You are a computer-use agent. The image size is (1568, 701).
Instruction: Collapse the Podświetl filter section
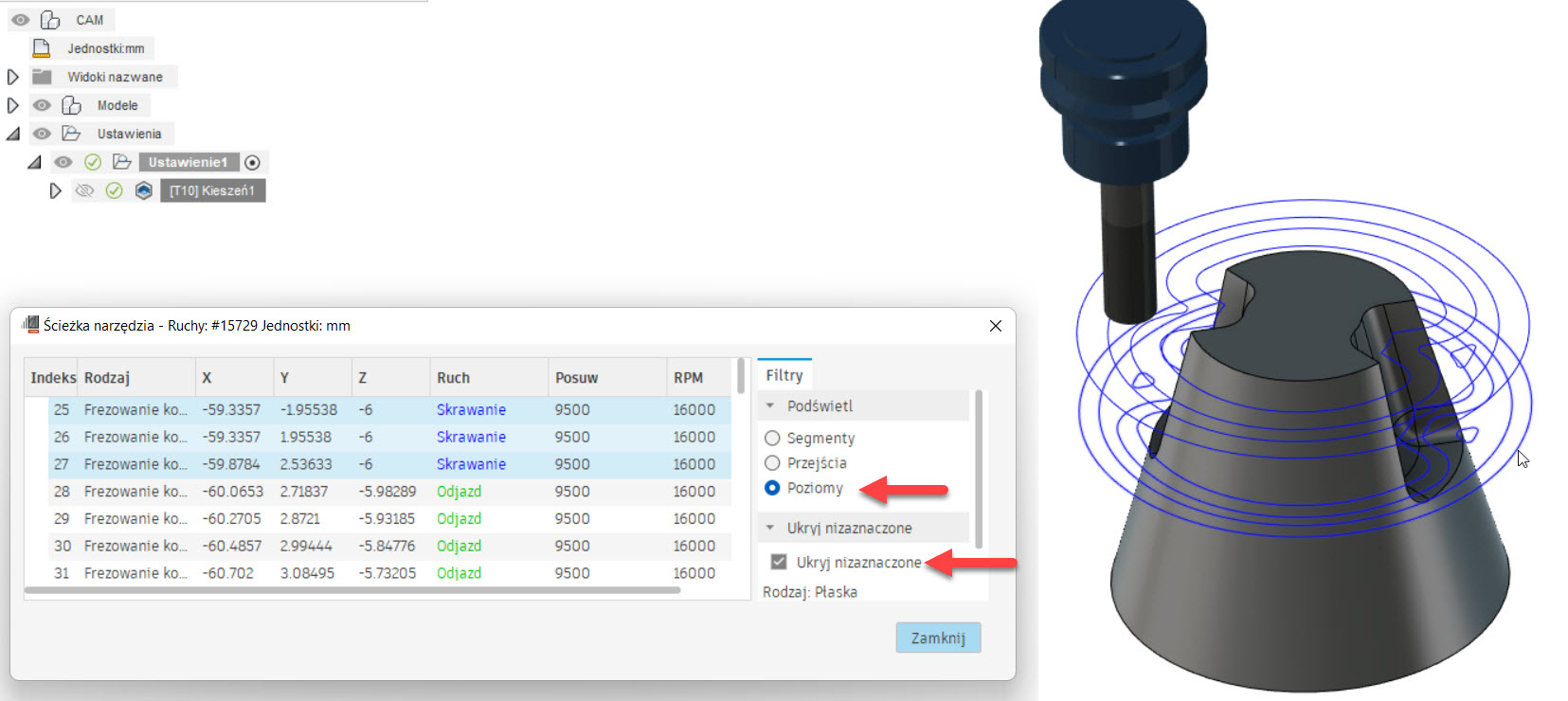(x=770, y=405)
